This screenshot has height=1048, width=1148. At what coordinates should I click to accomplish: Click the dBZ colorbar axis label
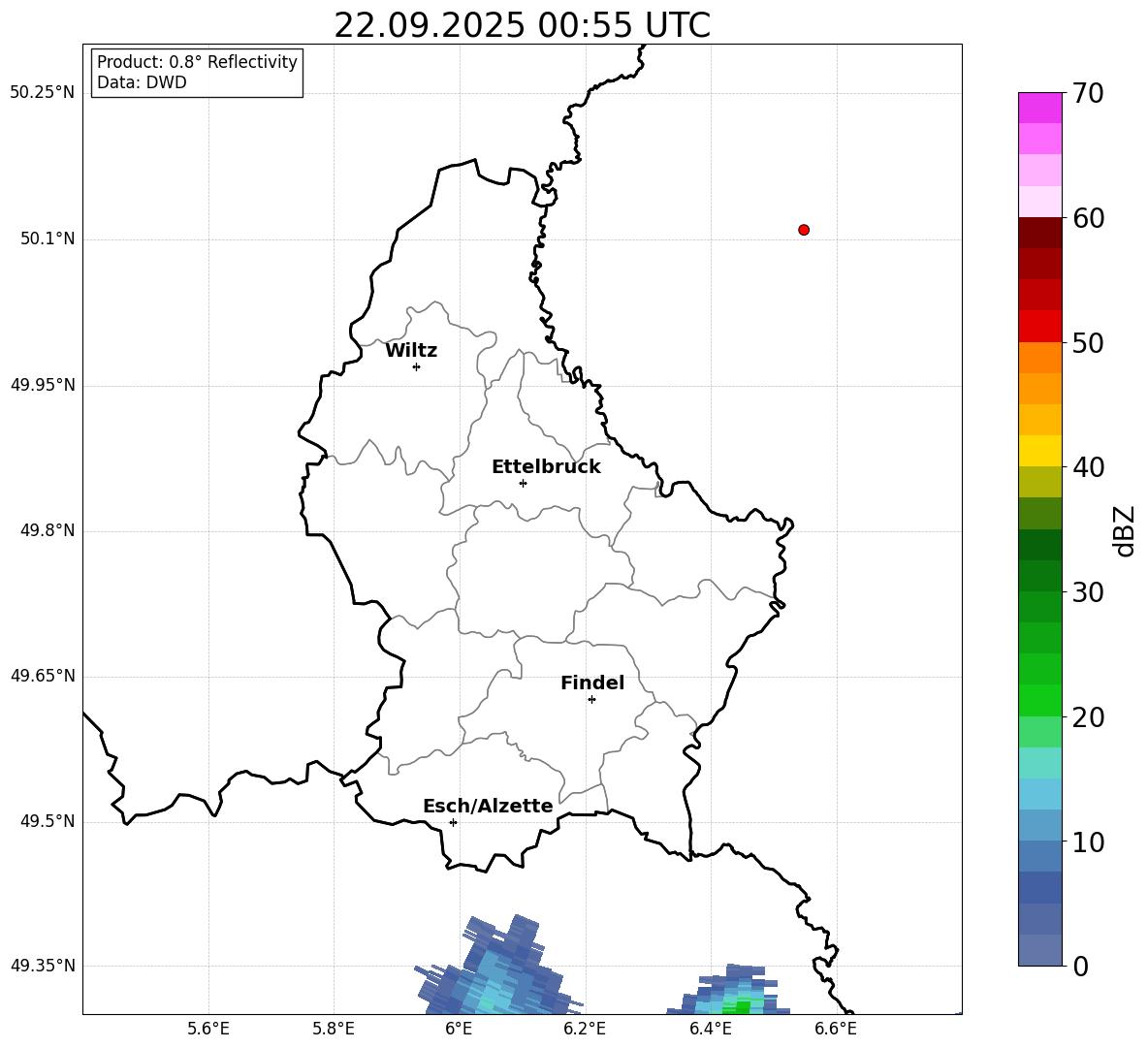click(1126, 530)
